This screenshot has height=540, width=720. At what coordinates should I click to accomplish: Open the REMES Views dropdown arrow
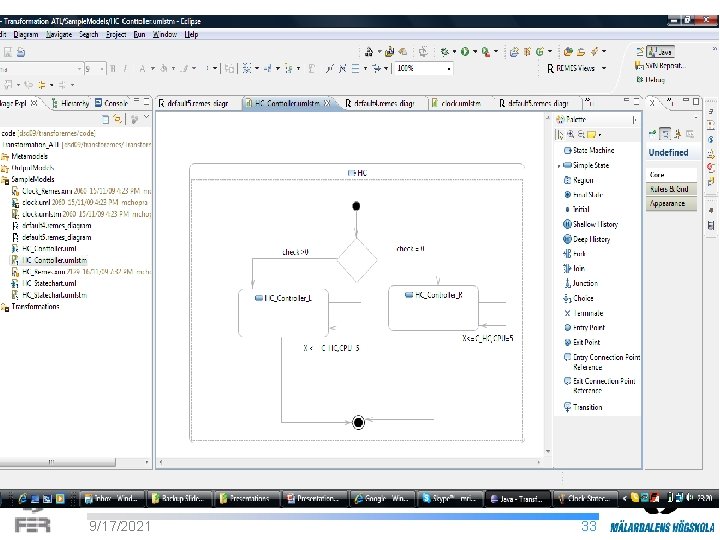604,68
